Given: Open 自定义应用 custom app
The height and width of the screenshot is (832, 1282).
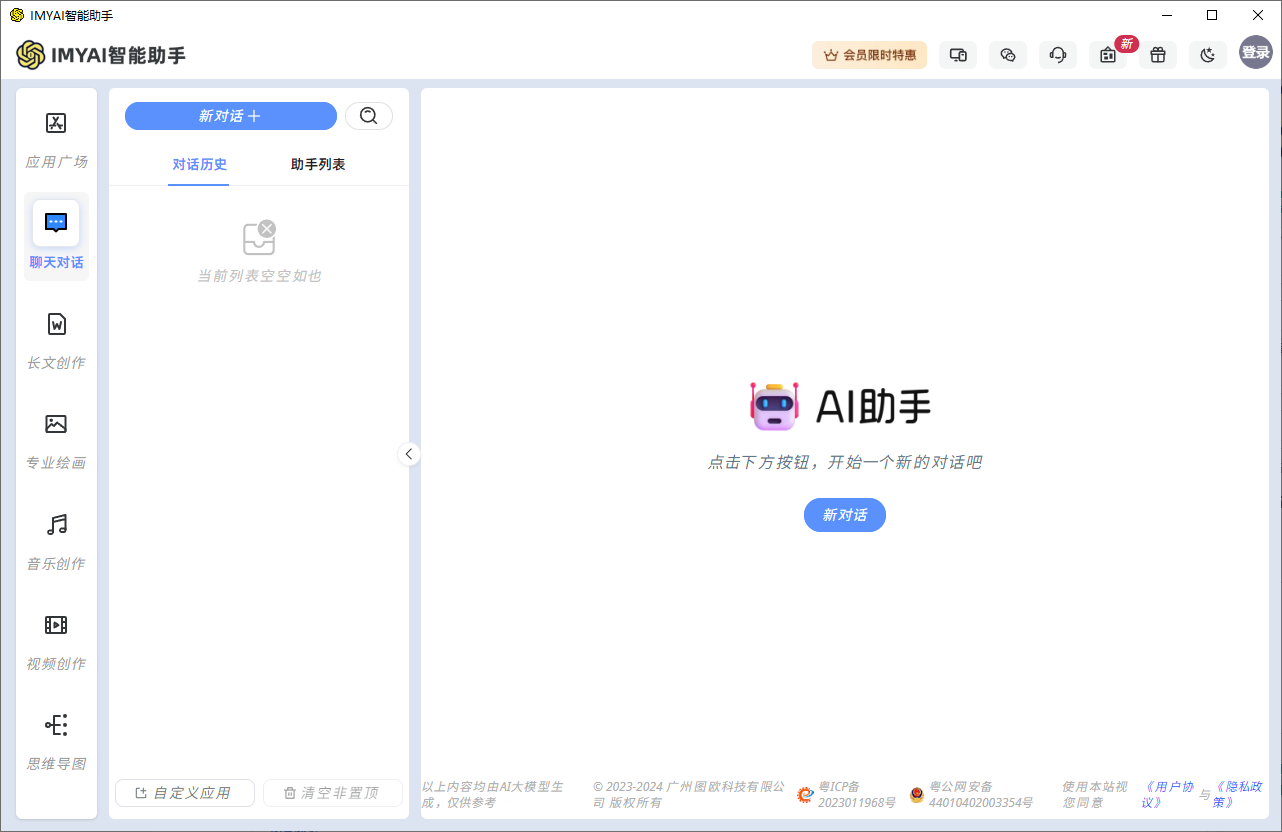Looking at the screenshot, I should click(x=185, y=793).
